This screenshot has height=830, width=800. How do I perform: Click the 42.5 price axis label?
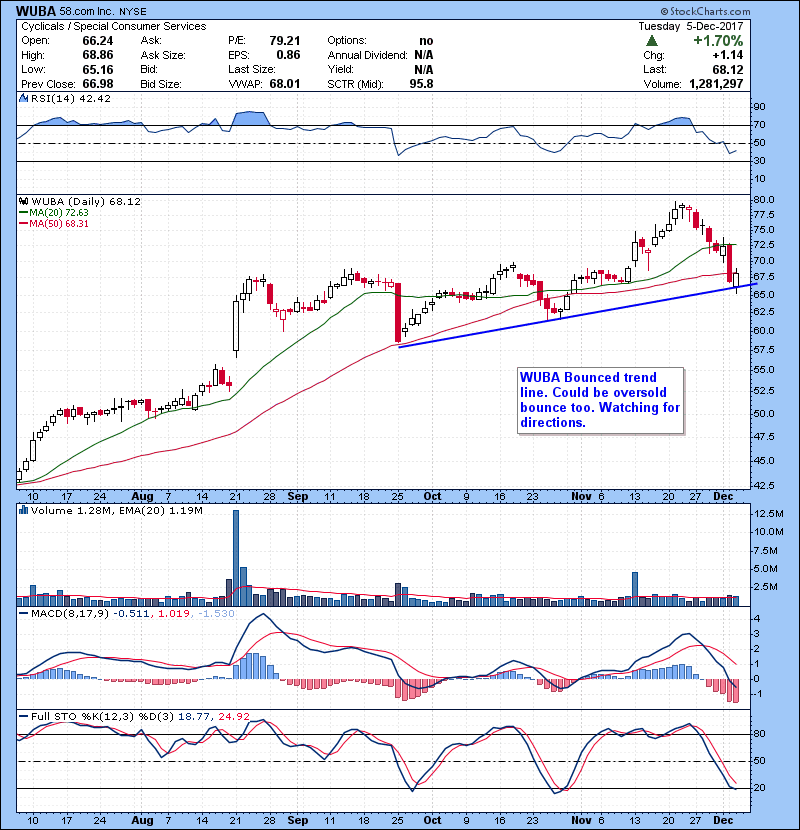(763, 485)
